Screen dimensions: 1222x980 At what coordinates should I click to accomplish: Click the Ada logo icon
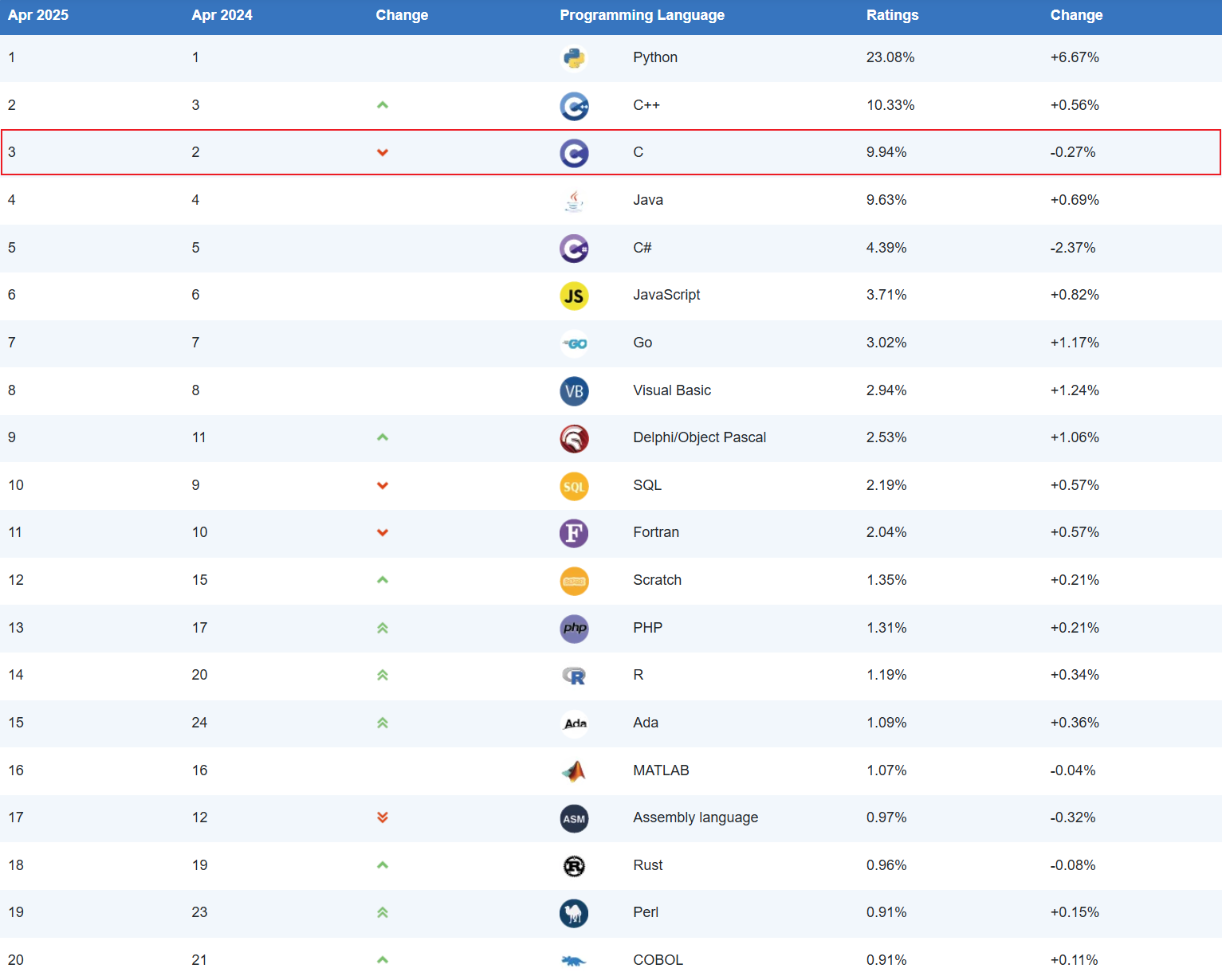[x=574, y=723]
